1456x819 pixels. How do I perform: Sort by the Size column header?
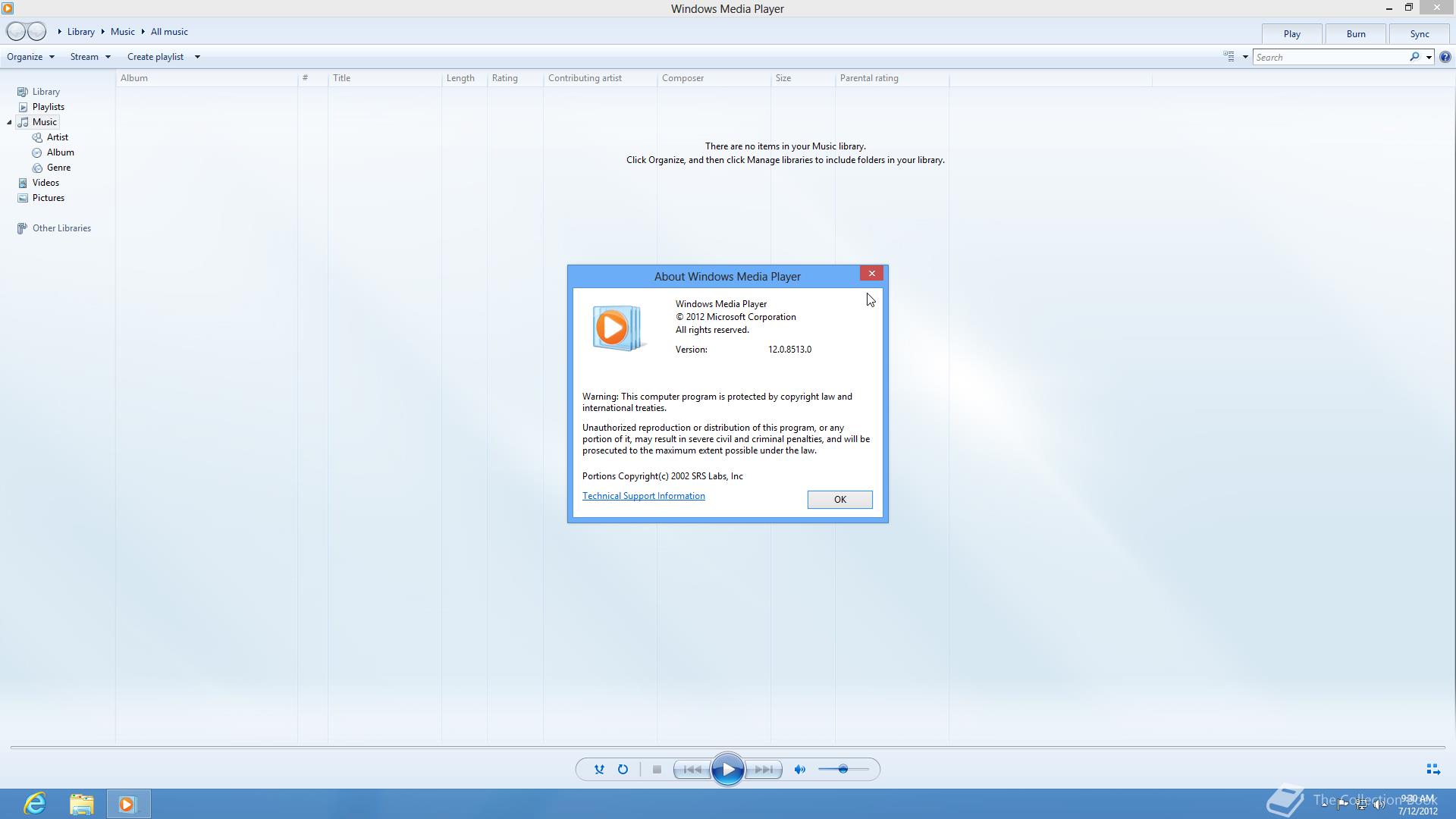[803, 78]
